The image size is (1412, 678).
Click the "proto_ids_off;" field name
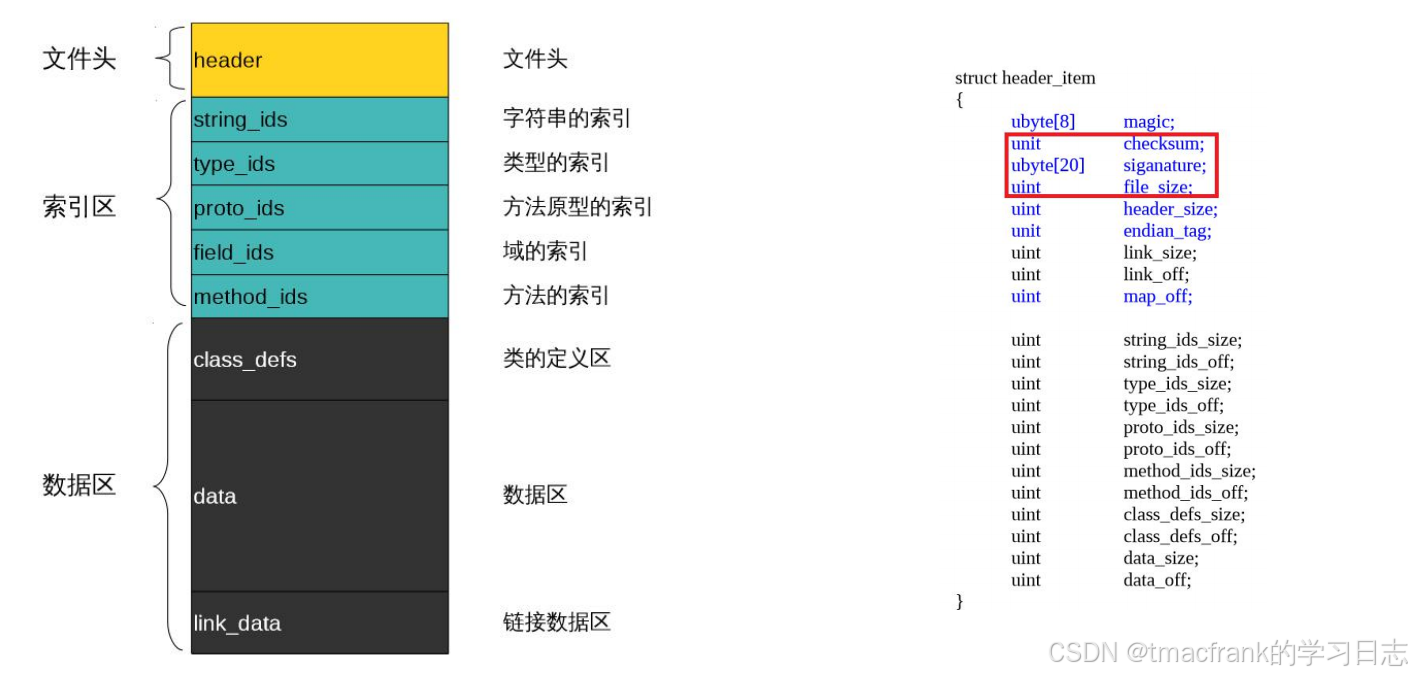tap(1178, 450)
